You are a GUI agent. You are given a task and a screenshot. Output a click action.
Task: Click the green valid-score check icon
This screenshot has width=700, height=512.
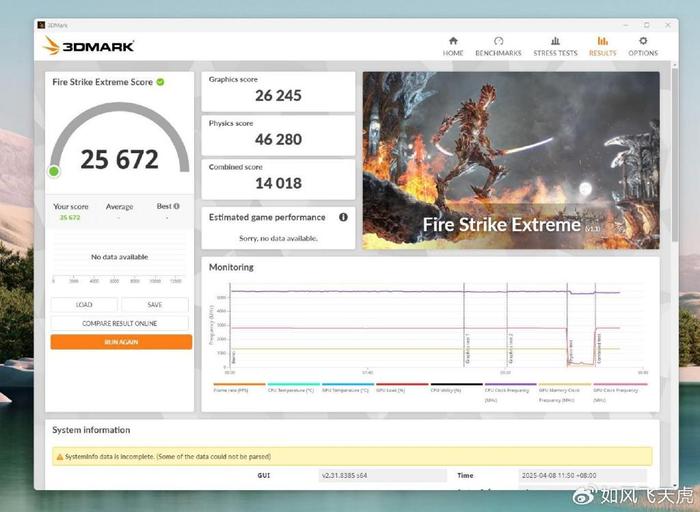160,82
